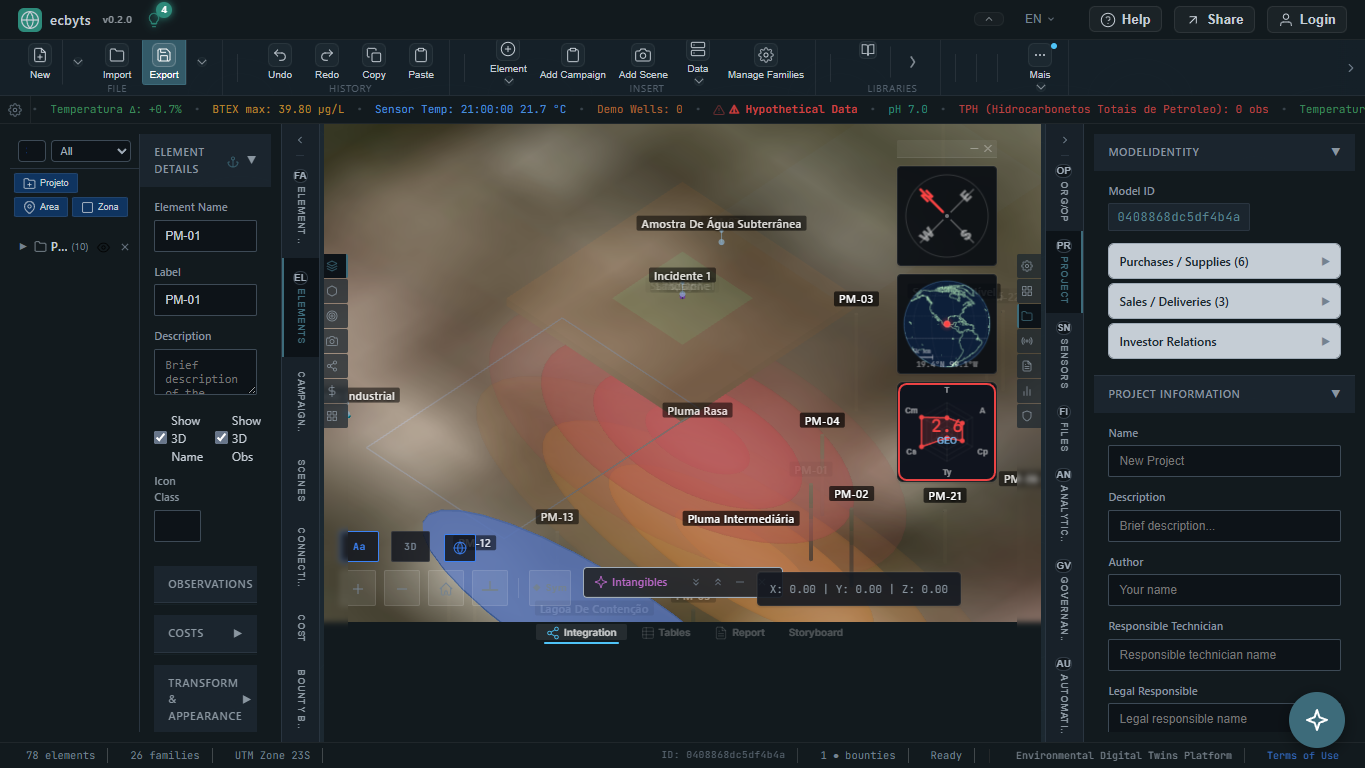This screenshot has width=1365, height=768.
Task: Click the hexagon icon on viewport left strip
Action: pyautogui.click(x=332, y=291)
